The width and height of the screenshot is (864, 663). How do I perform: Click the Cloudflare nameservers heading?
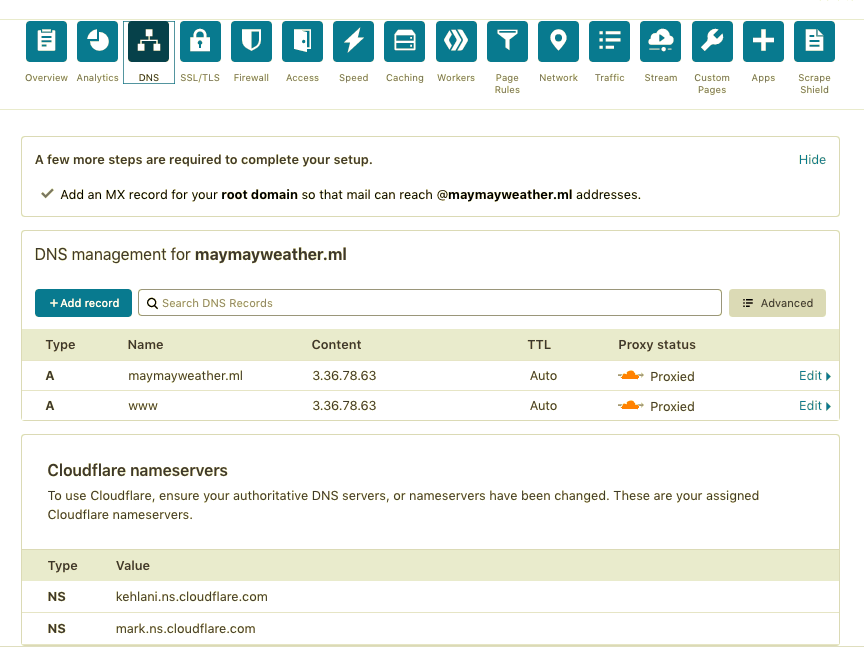(138, 471)
